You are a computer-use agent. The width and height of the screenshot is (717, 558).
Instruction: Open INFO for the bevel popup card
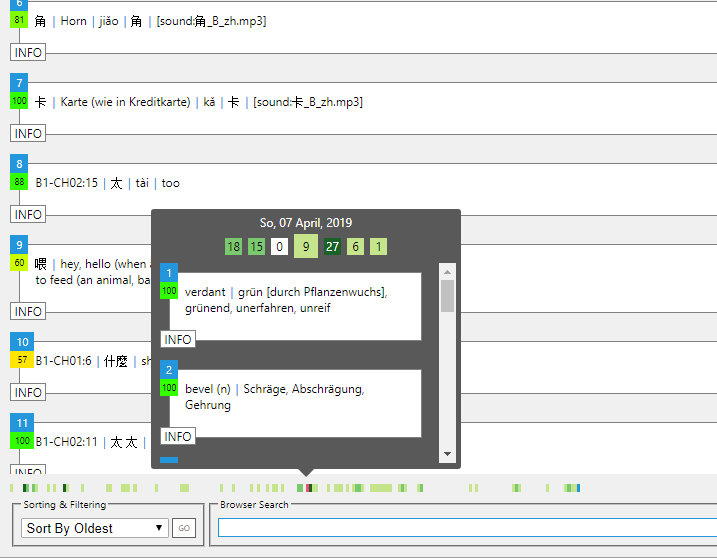178,436
